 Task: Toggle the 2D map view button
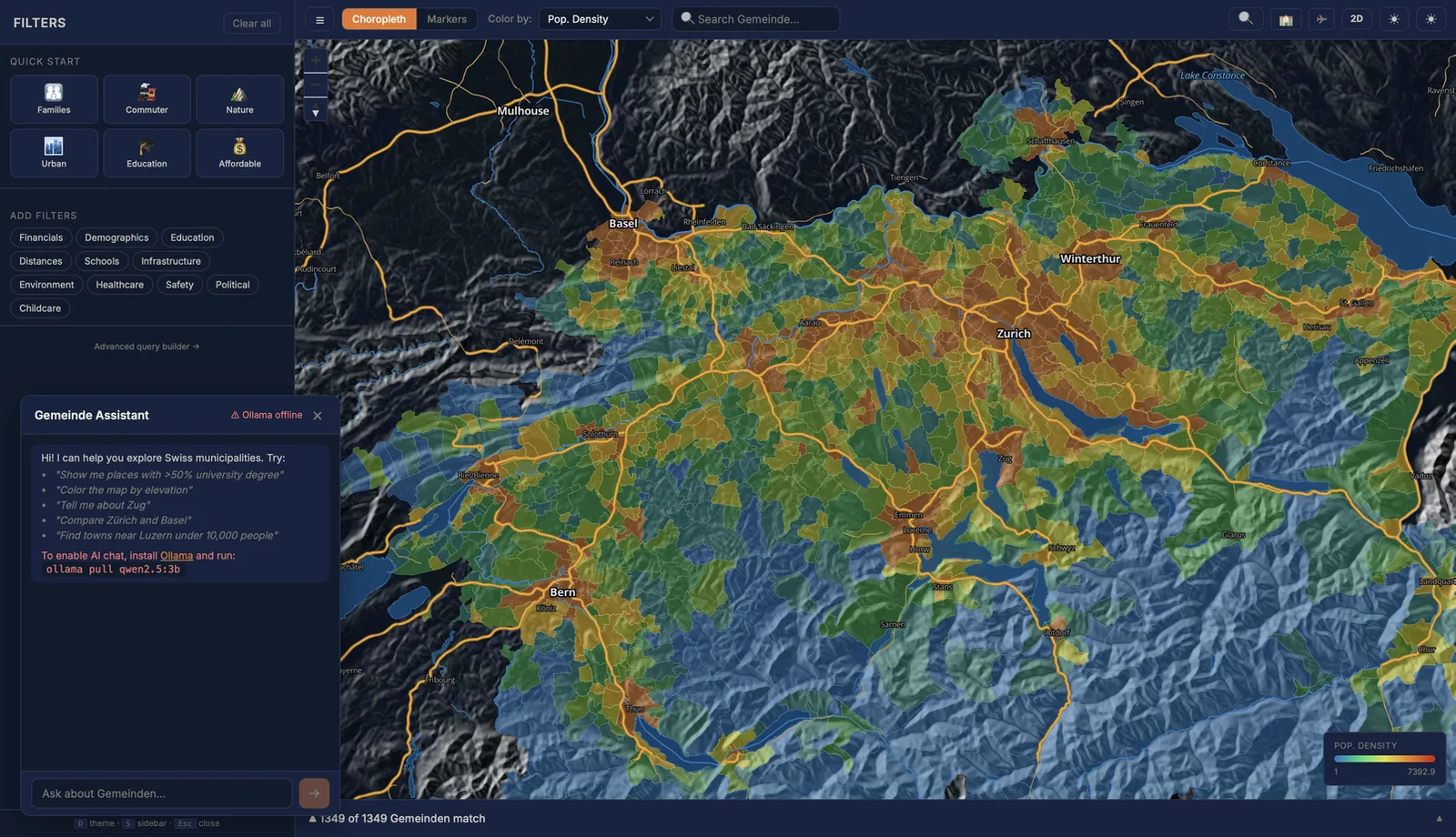pyautogui.click(x=1356, y=19)
